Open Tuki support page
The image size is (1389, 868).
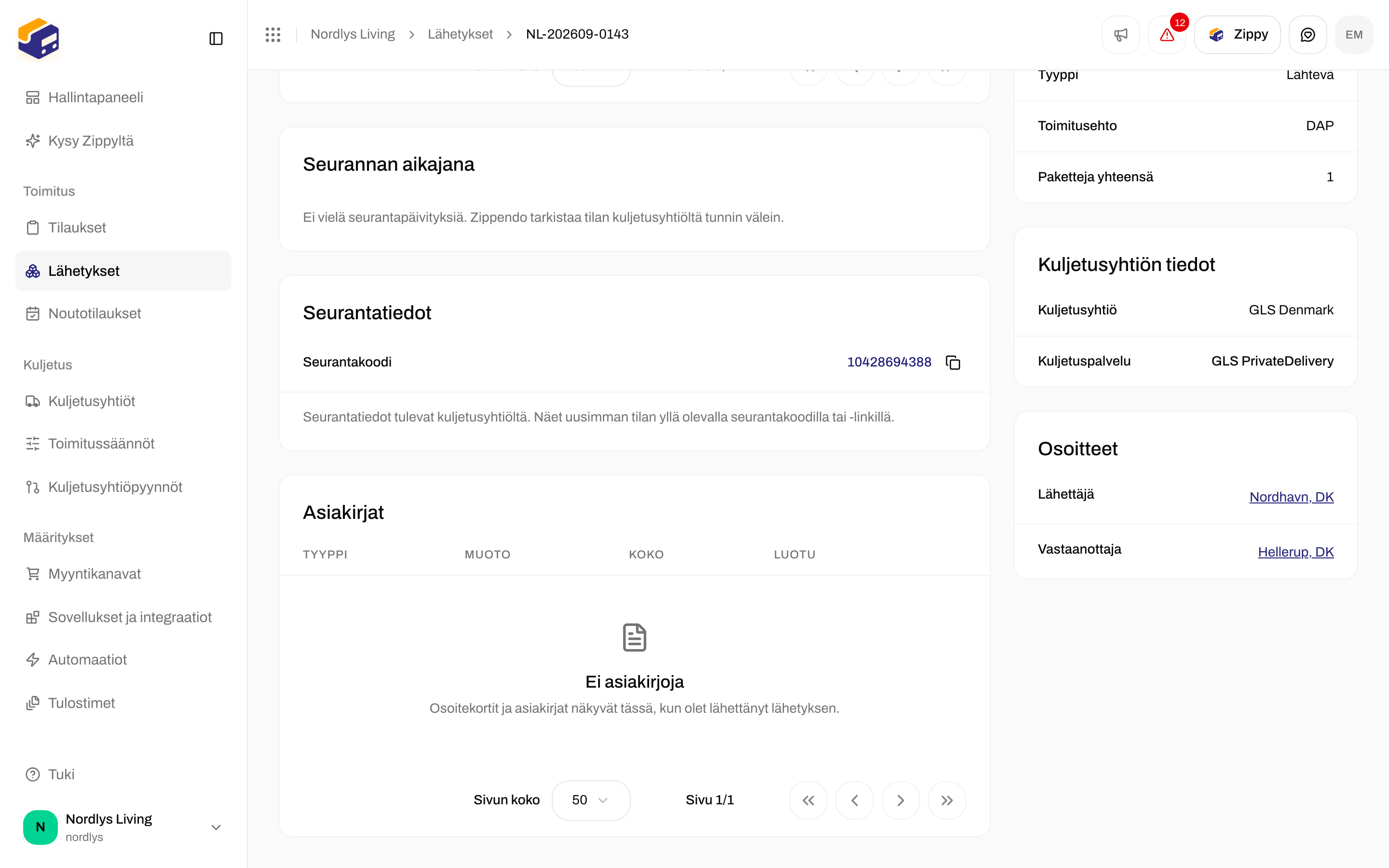[x=123, y=774]
